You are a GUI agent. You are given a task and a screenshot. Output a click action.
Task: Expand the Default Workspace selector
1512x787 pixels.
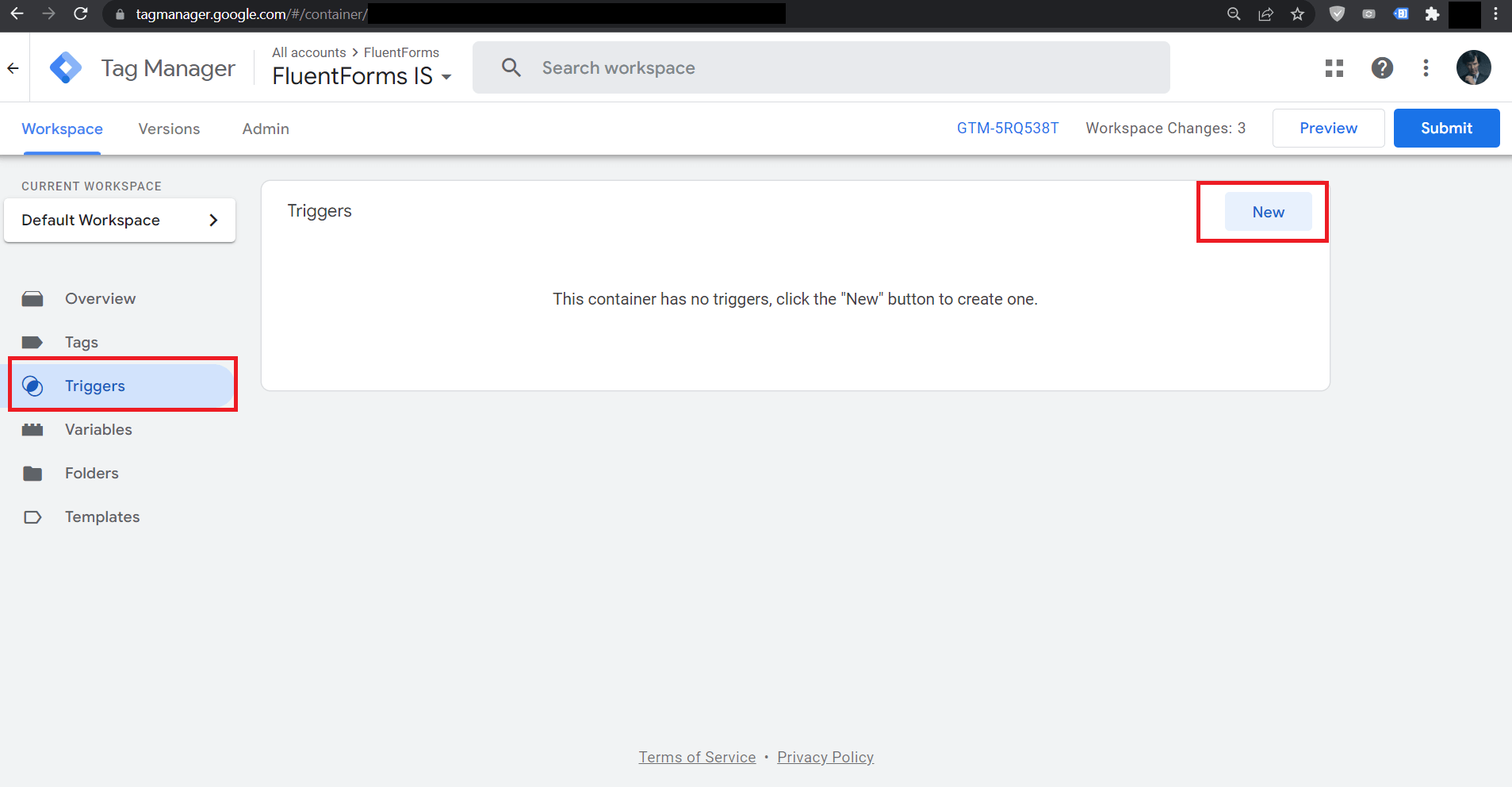120,221
